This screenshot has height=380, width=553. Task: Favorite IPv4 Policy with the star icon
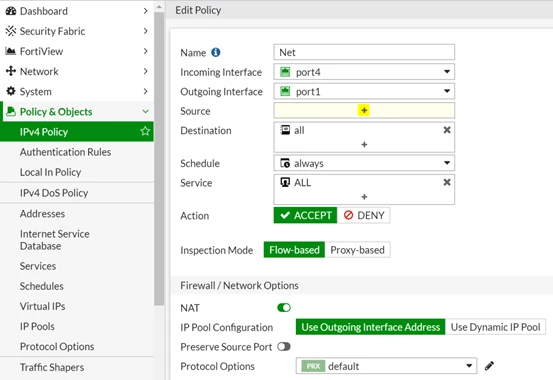pos(145,131)
